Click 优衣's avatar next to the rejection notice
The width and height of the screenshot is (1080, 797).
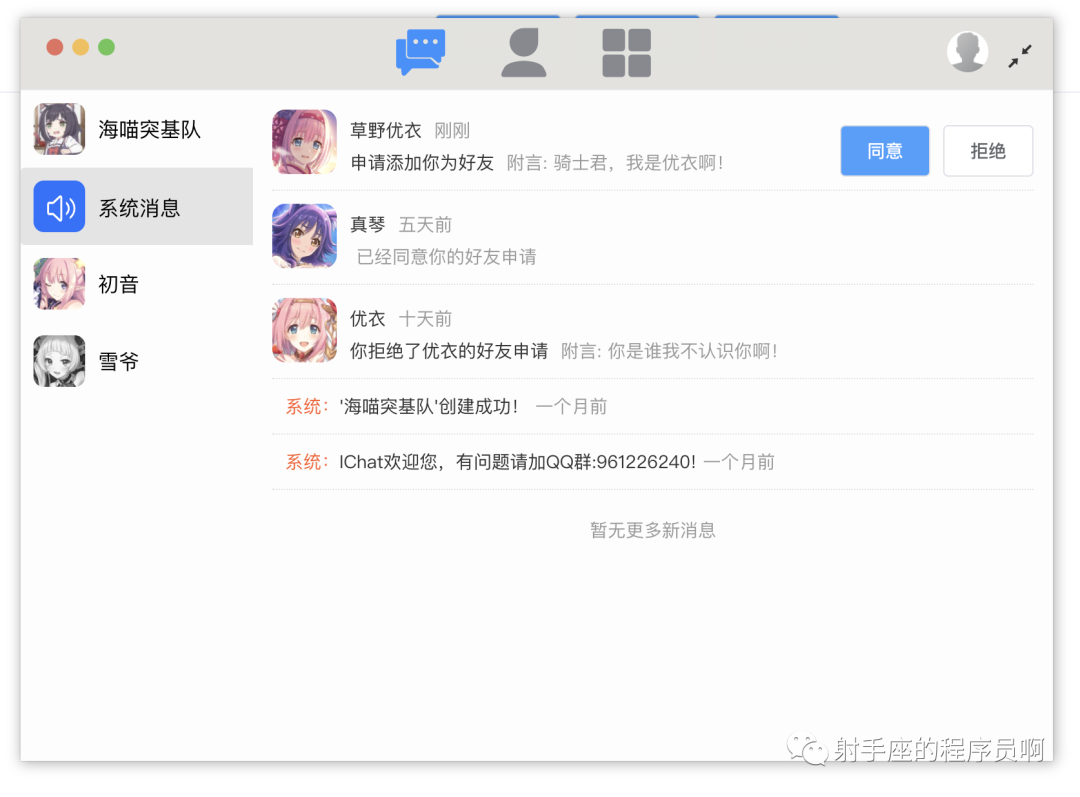[304, 331]
